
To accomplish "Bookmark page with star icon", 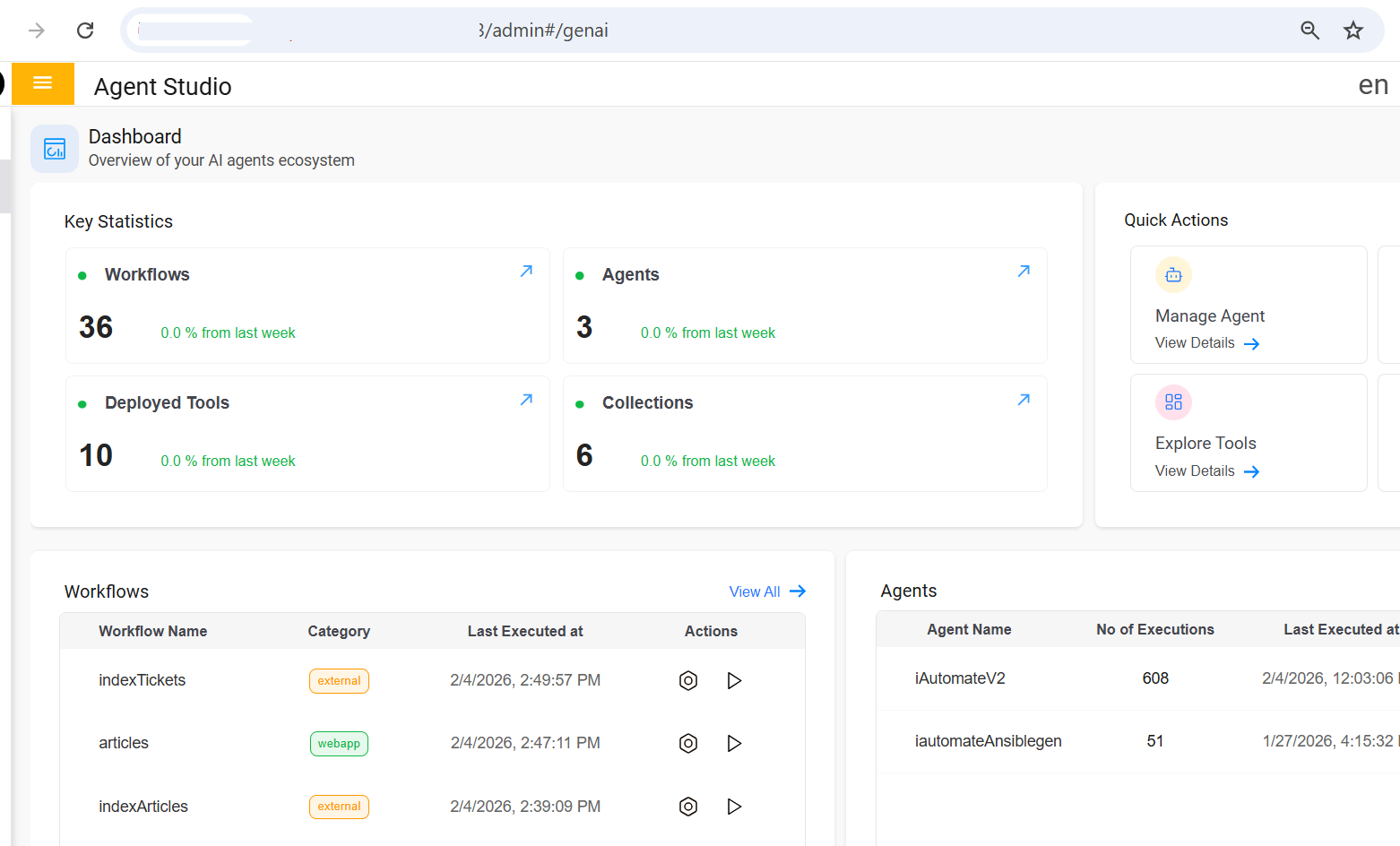I will click(x=1352, y=30).
